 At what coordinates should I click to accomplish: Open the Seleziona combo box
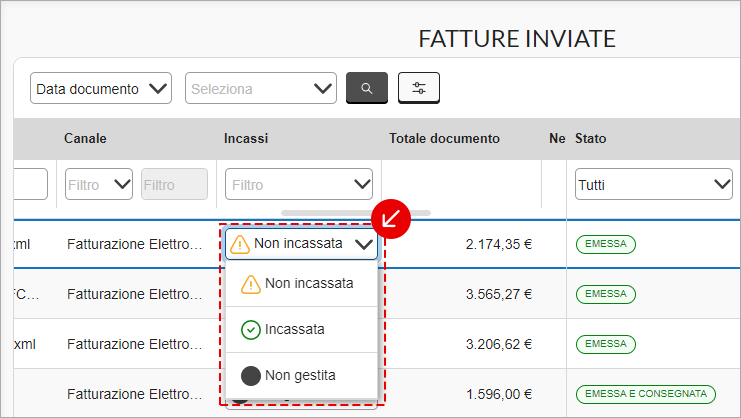[x=261, y=88]
